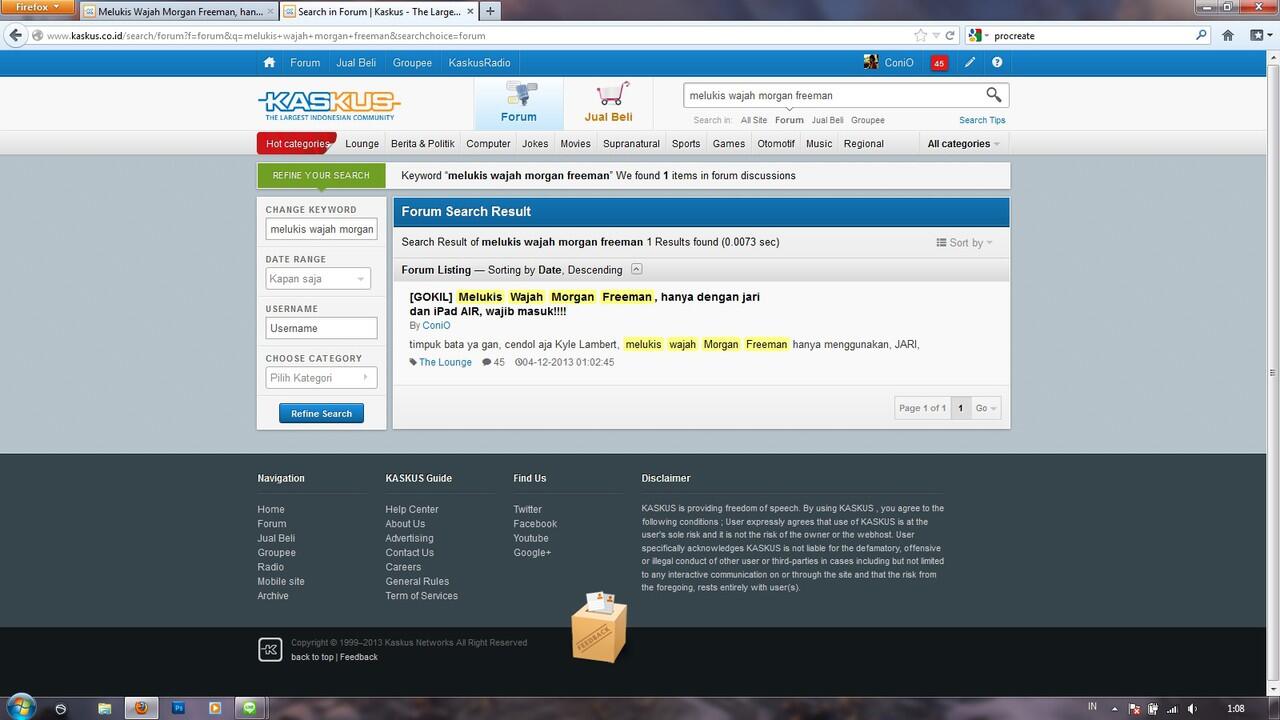Viewport: 1280px width, 720px height.
Task: Click the Firefox back arrow button
Action: click(15, 35)
